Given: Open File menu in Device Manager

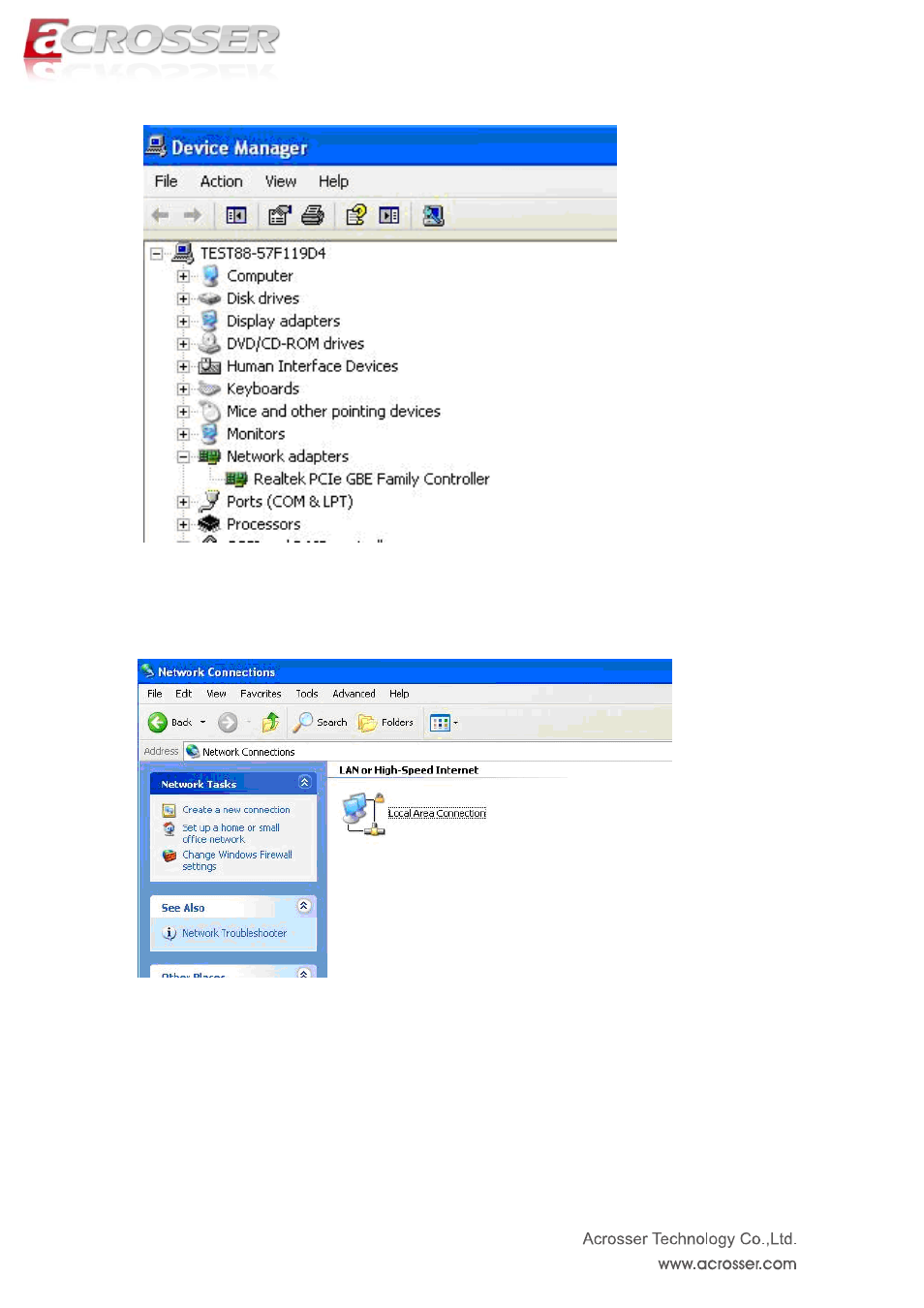Looking at the screenshot, I should (167, 181).
